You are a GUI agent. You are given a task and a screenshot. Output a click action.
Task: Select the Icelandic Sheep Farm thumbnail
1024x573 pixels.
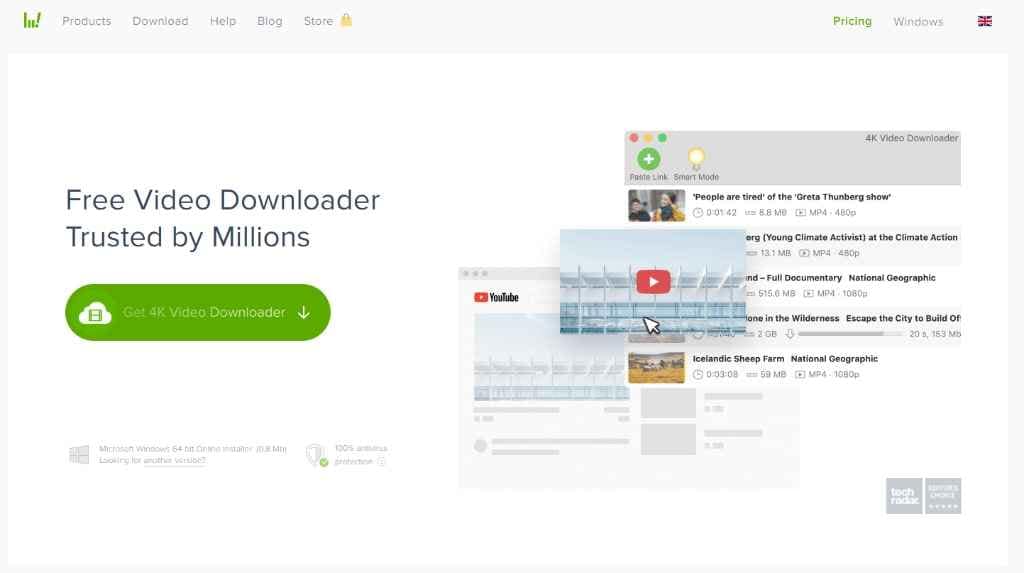pyautogui.click(x=656, y=367)
